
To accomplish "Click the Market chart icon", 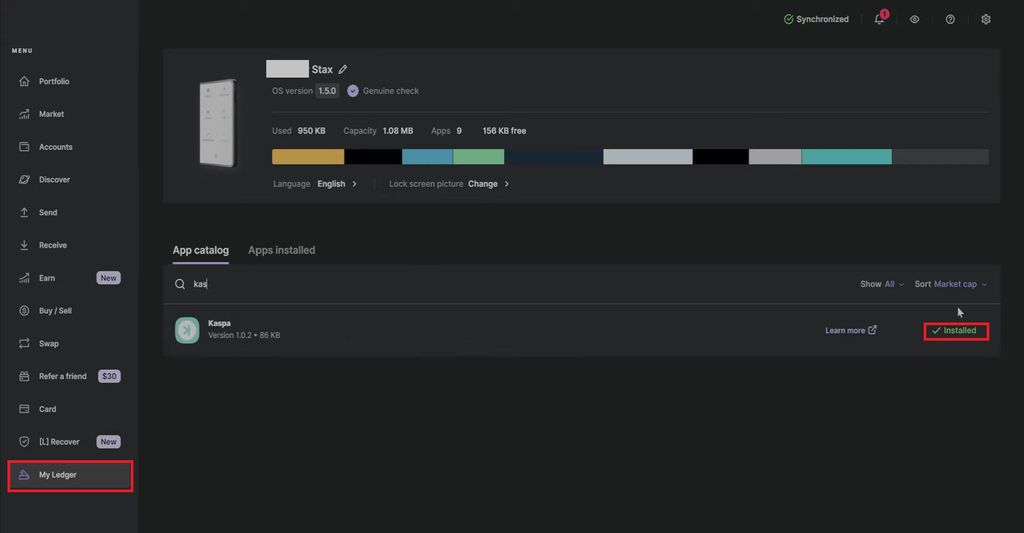I will [24, 114].
